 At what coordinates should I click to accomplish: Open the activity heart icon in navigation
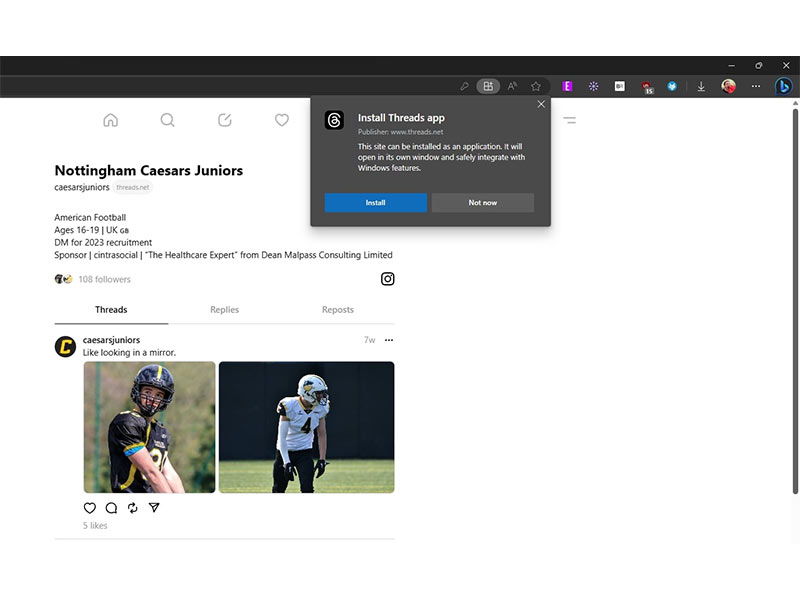click(282, 120)
